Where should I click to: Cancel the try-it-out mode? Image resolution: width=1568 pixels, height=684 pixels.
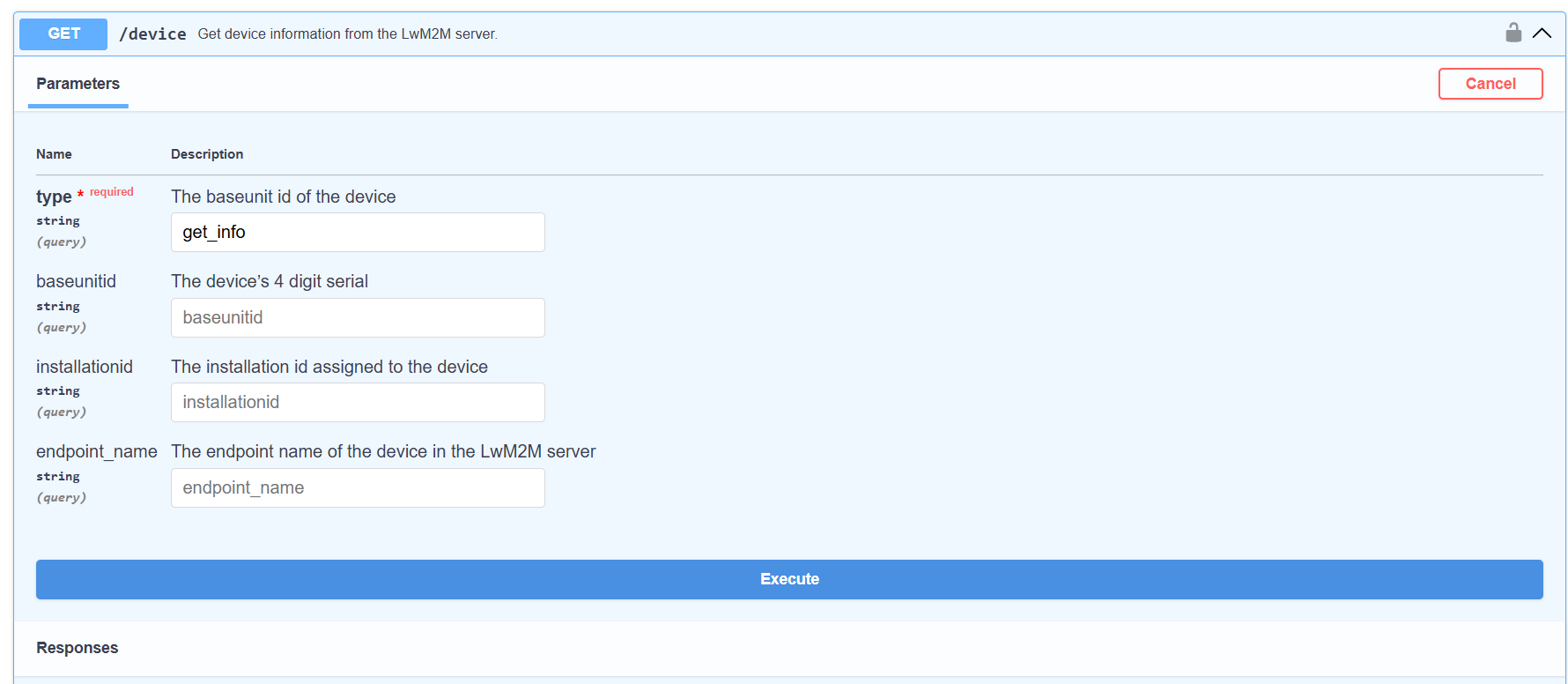1490,84
